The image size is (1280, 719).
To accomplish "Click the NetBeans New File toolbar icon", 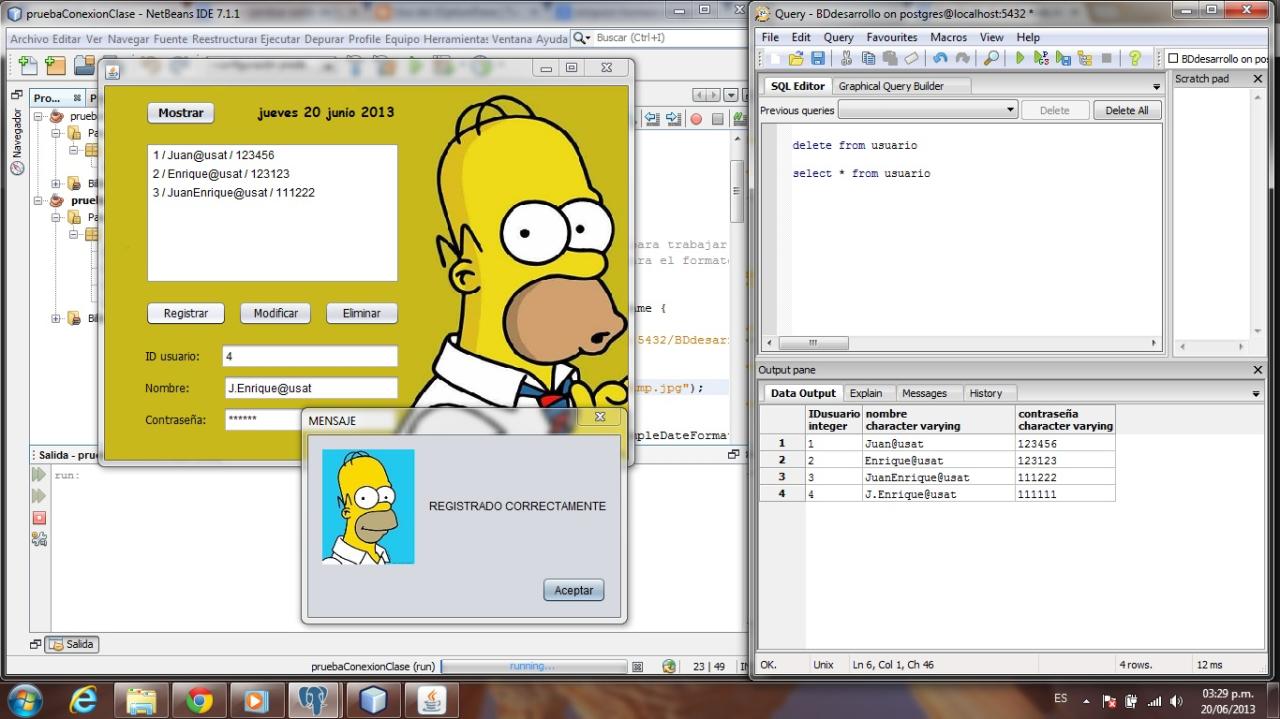I will (x=28, y=65).
